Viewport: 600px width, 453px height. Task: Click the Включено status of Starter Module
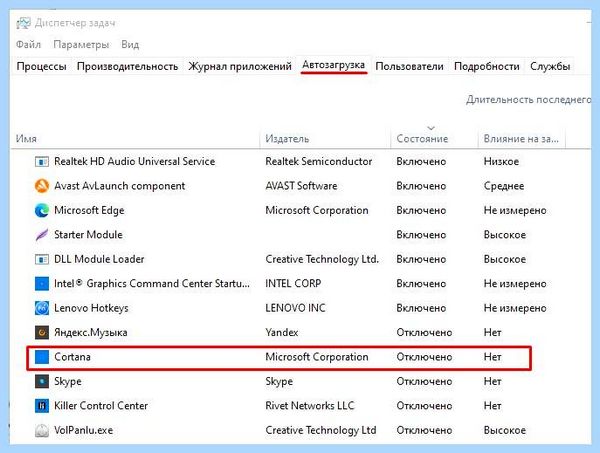(x=421, y=235)
